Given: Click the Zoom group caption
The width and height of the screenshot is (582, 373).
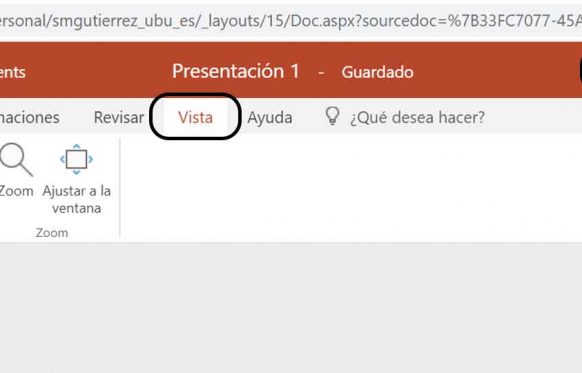Looking at the screenshot, I should tap(52, 233).
